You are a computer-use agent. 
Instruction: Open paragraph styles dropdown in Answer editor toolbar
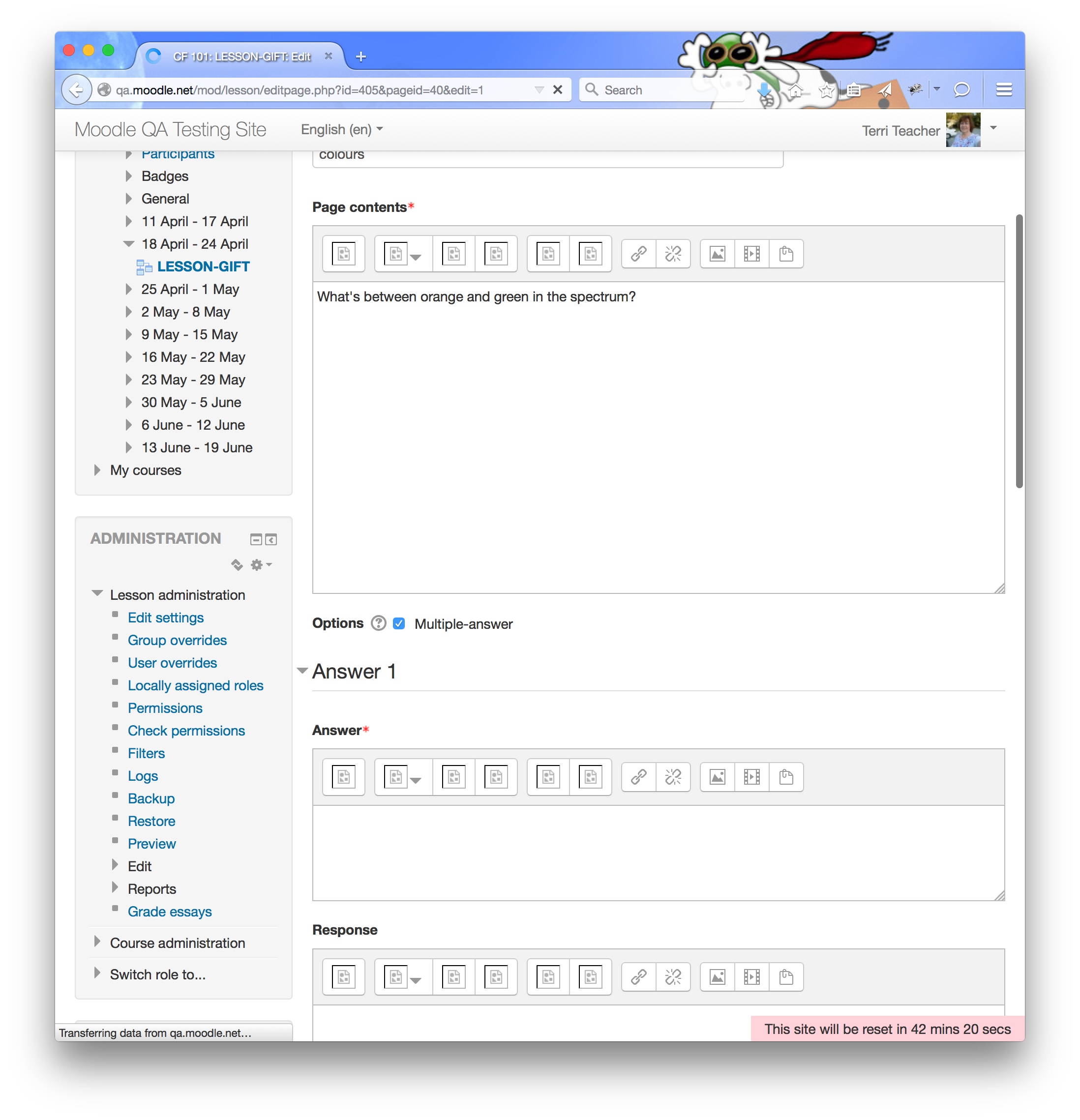click(x=403, y=777)
